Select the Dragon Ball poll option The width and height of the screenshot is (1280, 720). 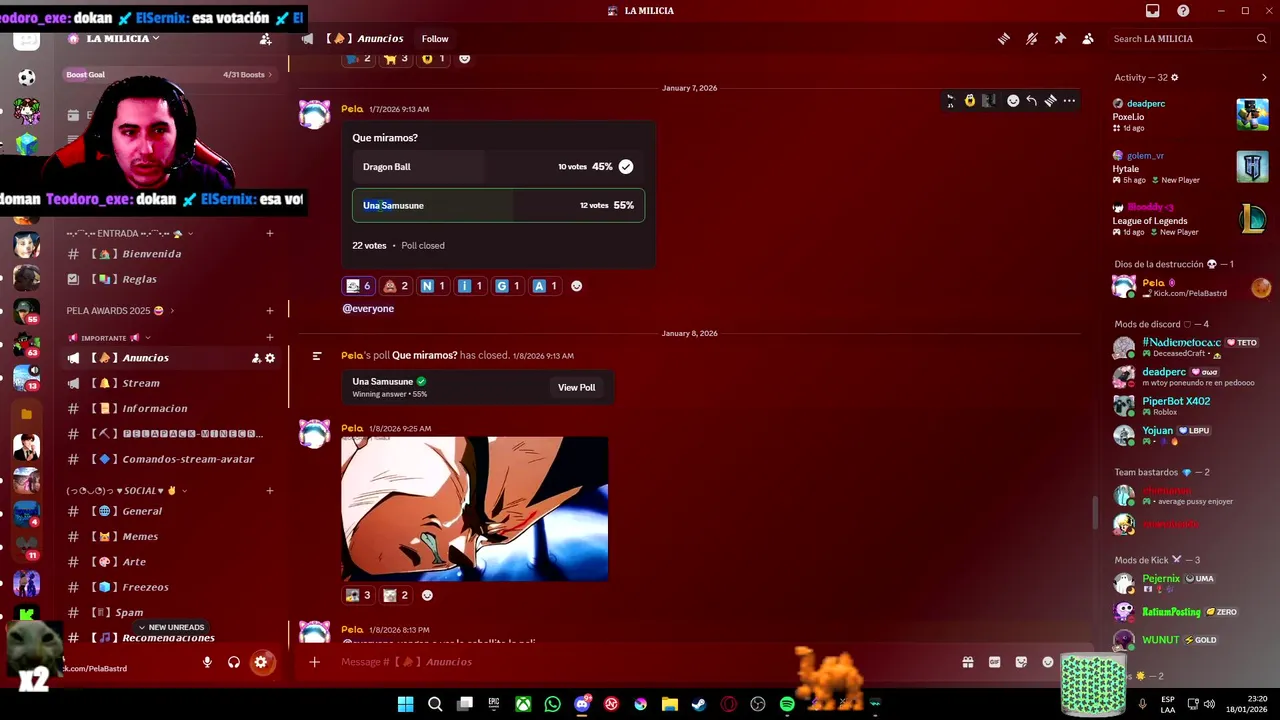point(498,167)
